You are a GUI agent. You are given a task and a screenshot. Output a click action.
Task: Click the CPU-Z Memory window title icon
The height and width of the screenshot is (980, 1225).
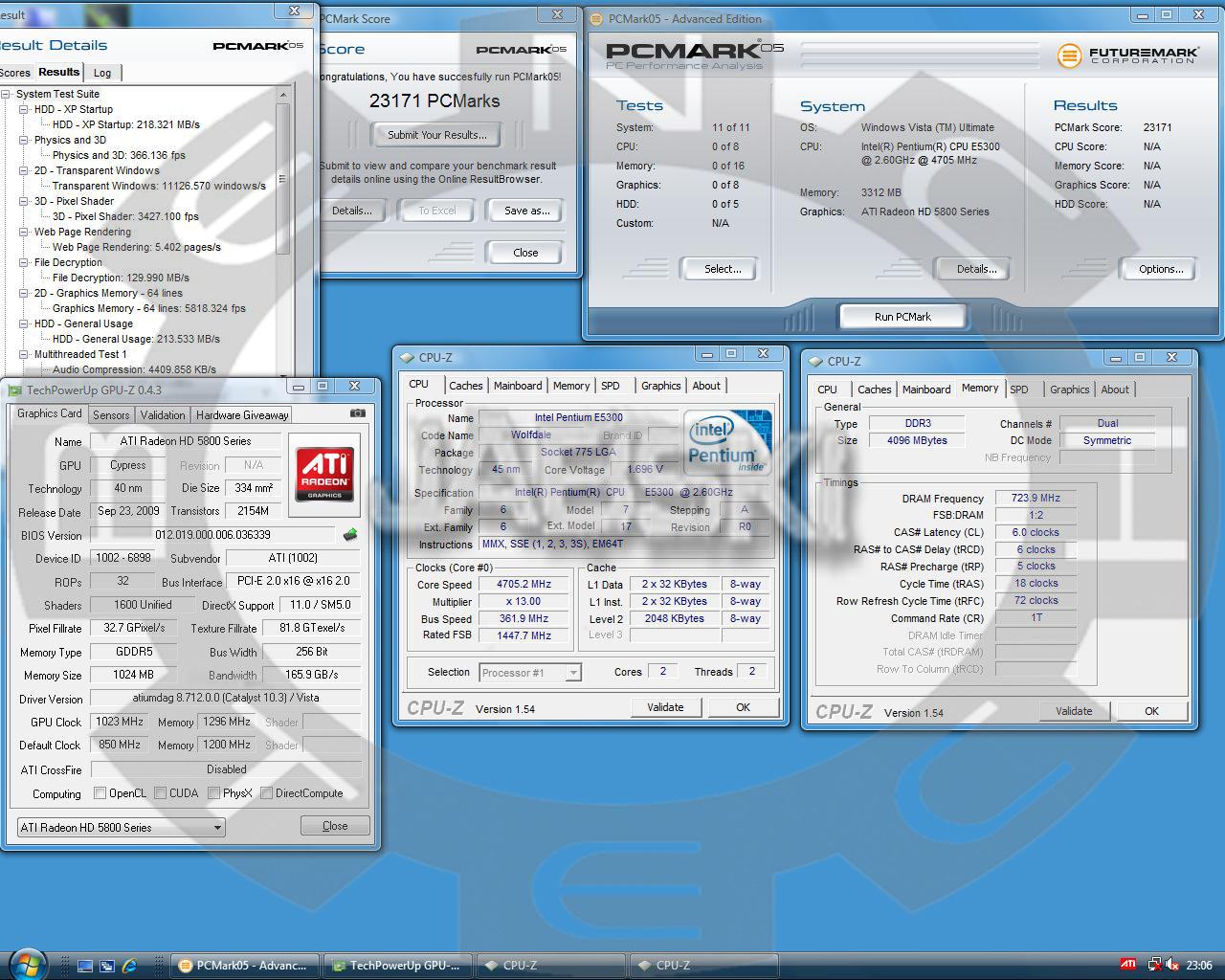815,361
